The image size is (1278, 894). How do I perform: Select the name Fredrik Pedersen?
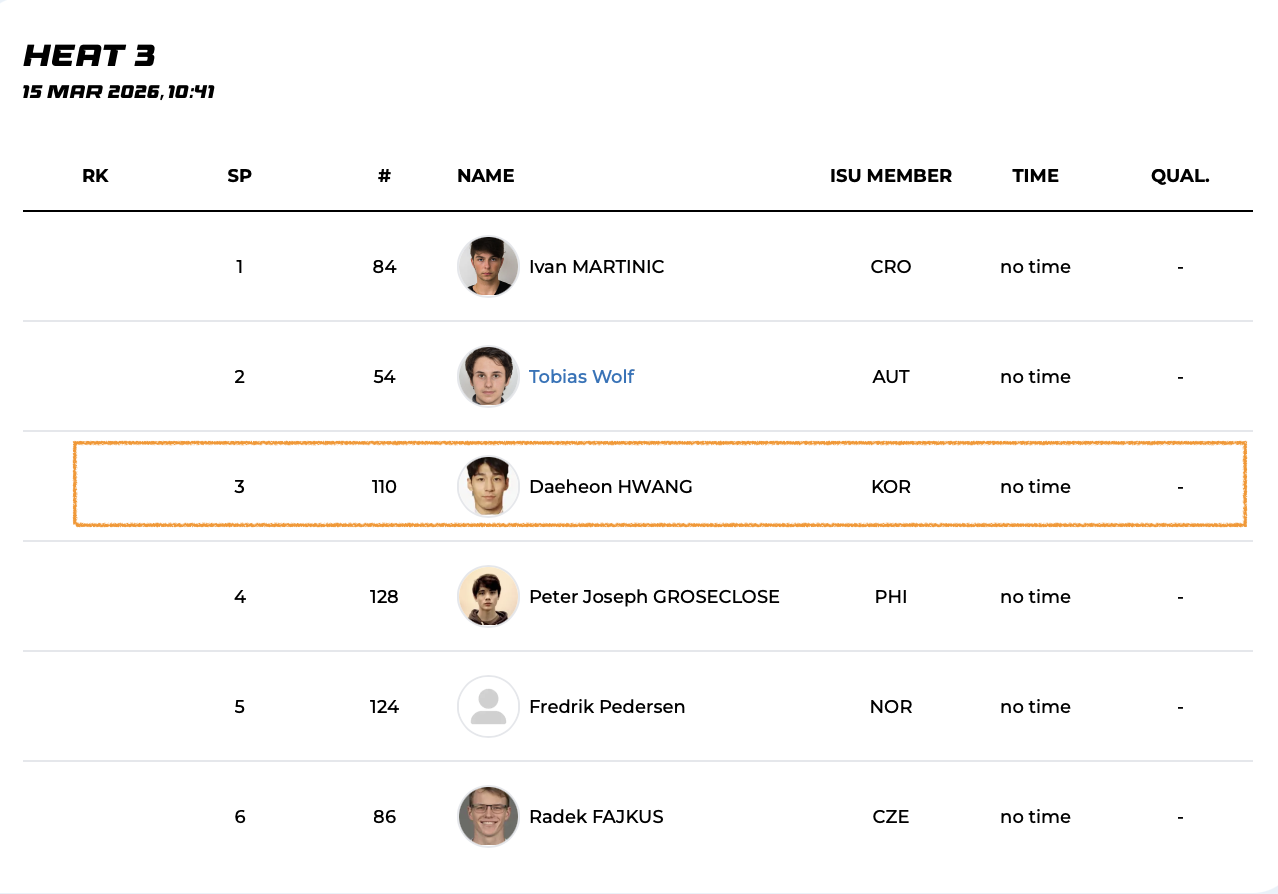click(x=607, y=707)
